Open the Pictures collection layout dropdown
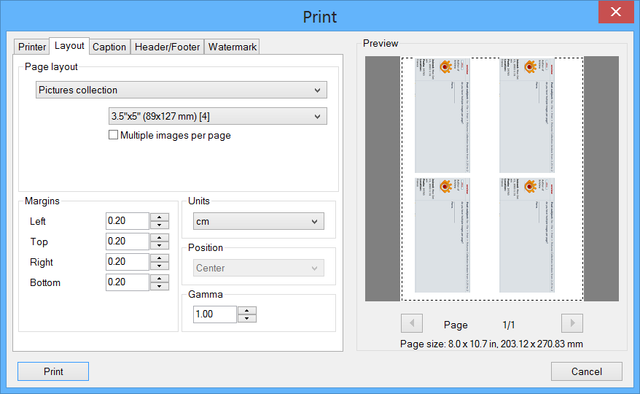Image resolution: width=640 pixels, height=394 pixels. (x=181, y=90)
